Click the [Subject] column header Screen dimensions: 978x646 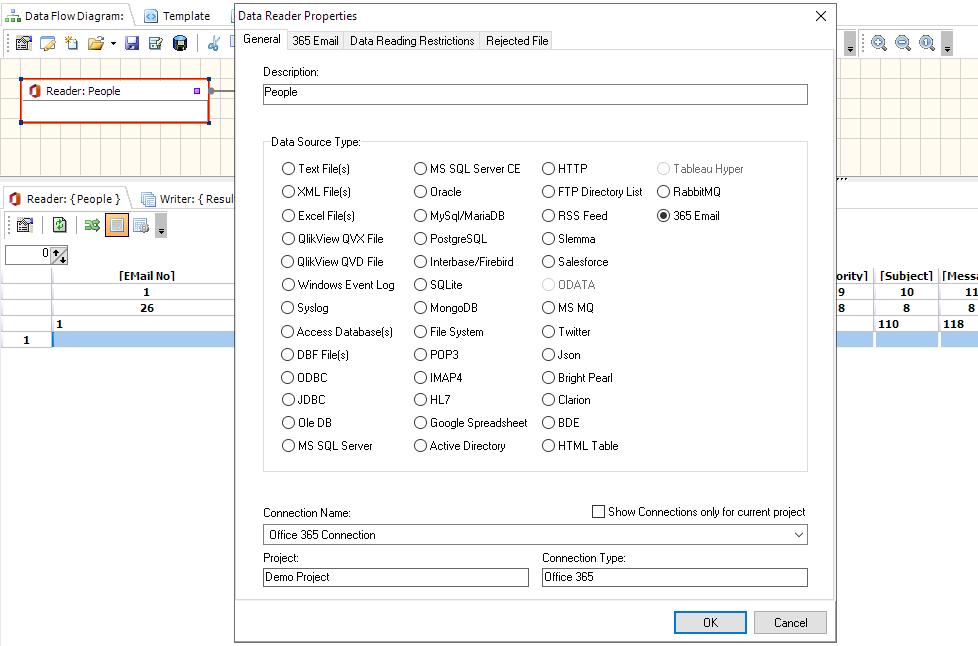click(x=906, y=276)
